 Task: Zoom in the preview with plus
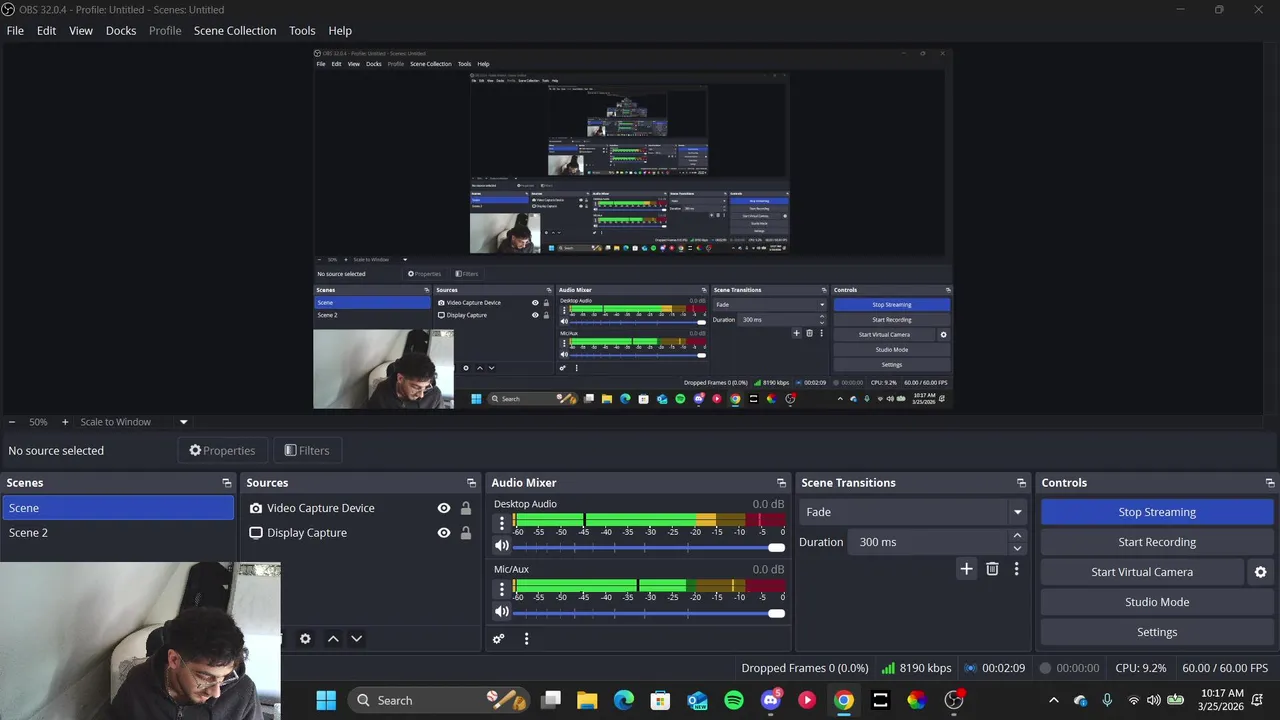pos(65,422)
